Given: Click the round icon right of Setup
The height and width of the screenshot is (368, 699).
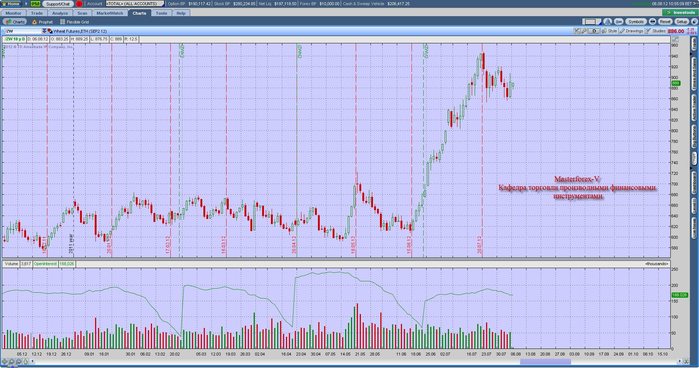Looking at the screenshot, I should 694,21.
